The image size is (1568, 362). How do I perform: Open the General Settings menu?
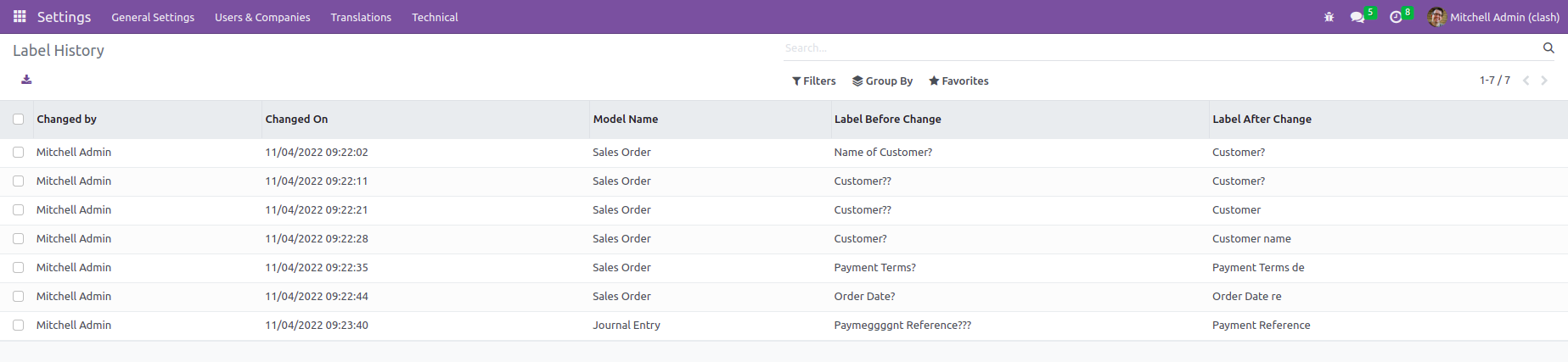point(153,17)
